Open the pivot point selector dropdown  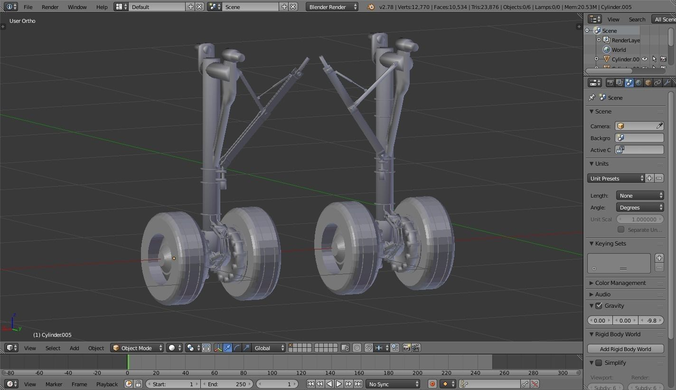tap(194, 348)
